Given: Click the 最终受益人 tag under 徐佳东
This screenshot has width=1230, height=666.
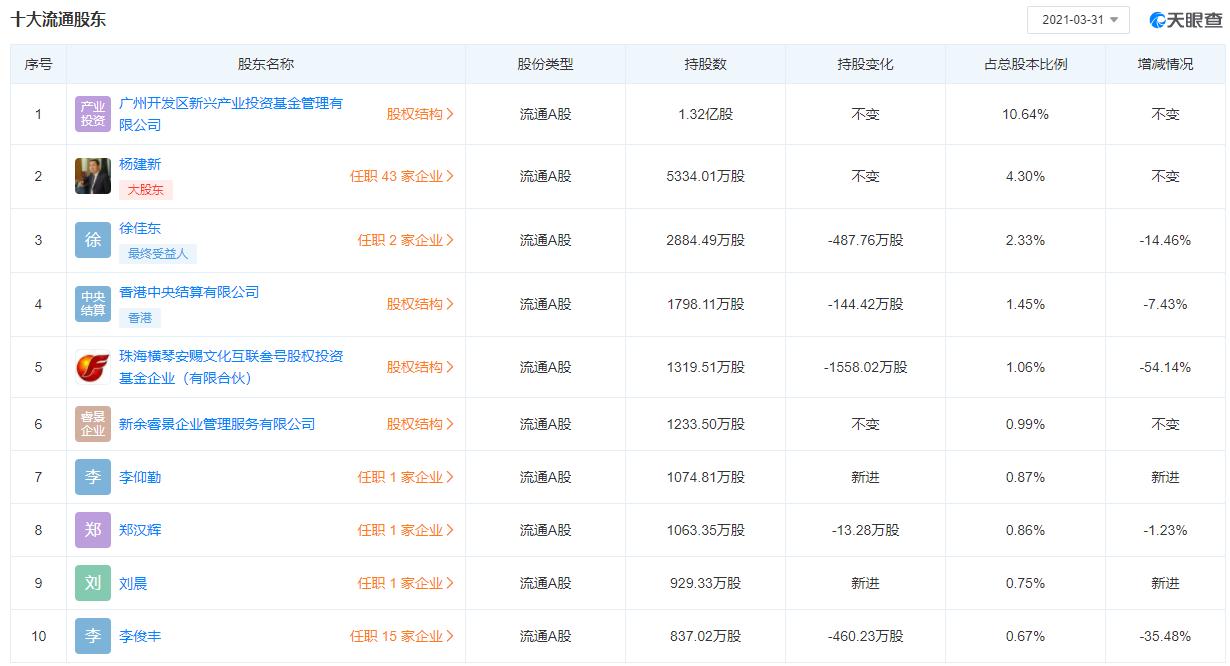Looking at the screenshot, I should pyautogui.click(x=158, y=253).
